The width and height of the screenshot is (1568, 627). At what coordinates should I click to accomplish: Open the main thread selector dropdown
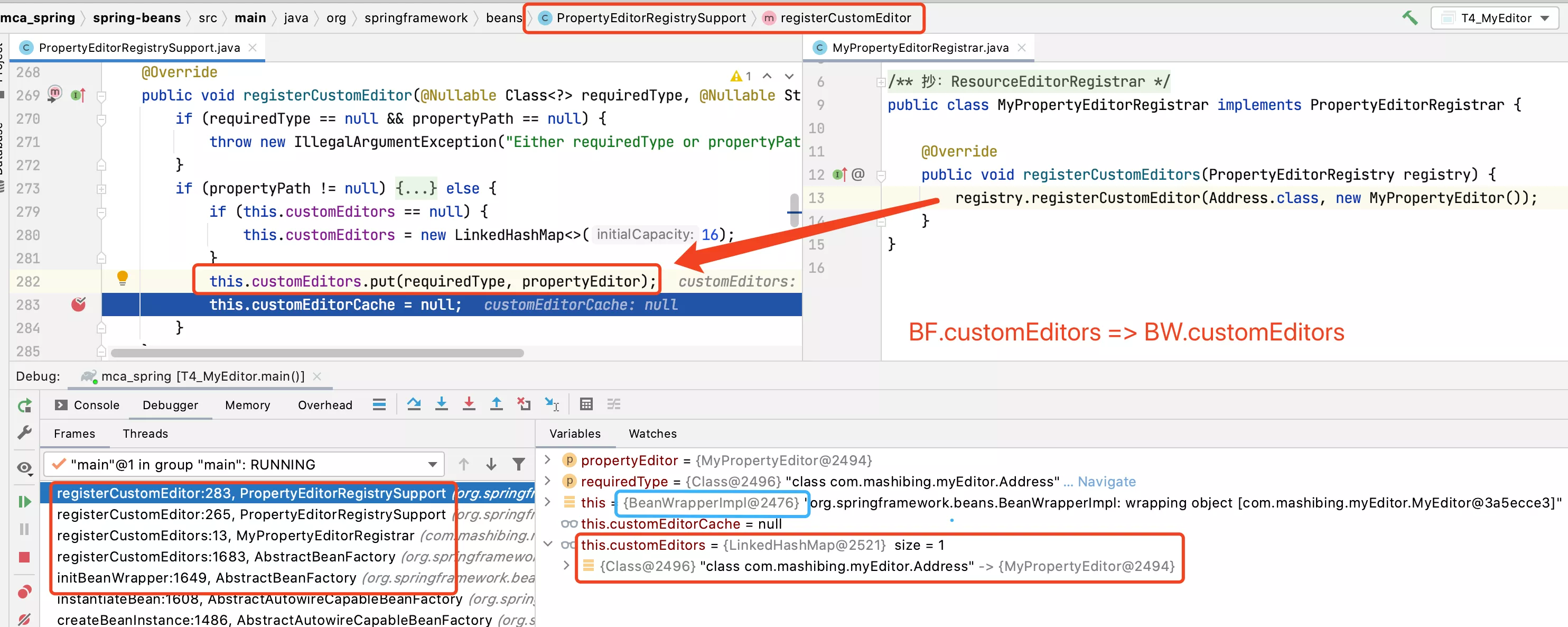pos(244,464)
